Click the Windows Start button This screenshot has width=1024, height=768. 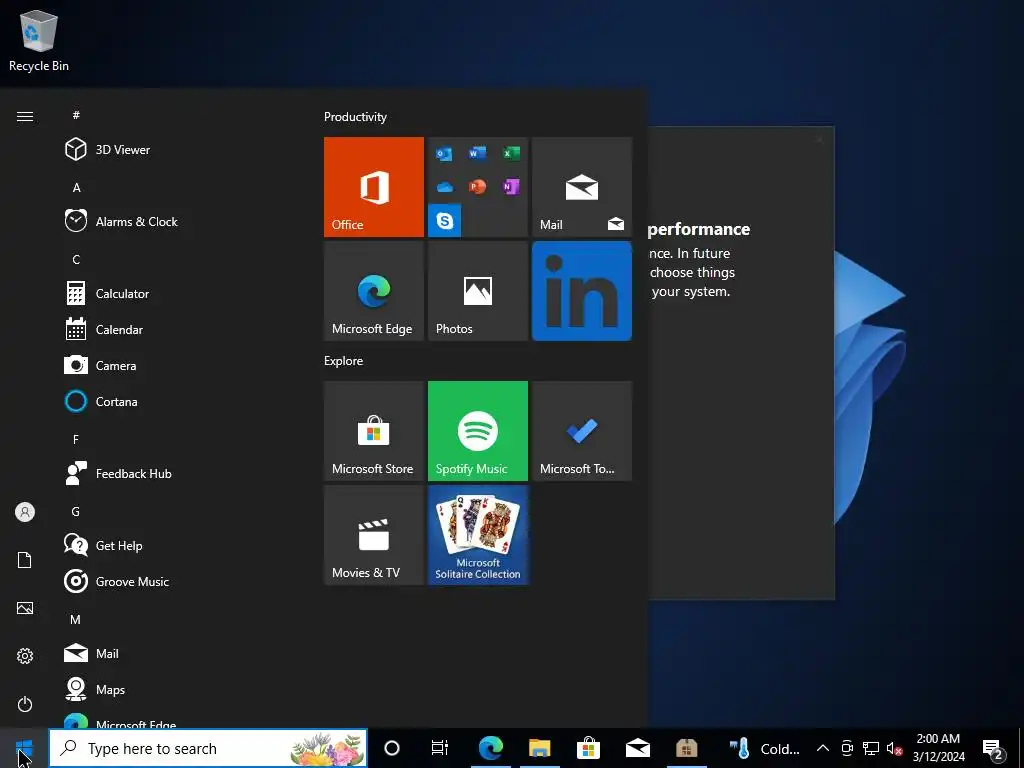(x=24, y=748)
